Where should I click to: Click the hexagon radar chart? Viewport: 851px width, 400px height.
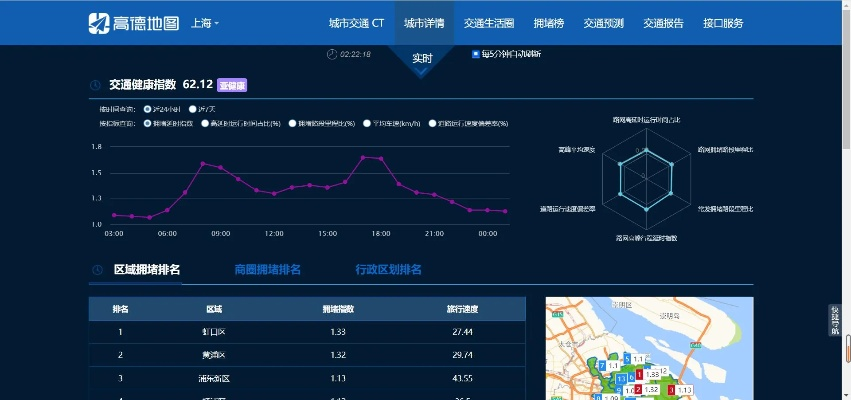pyautogui.click(x=645, y=179)
